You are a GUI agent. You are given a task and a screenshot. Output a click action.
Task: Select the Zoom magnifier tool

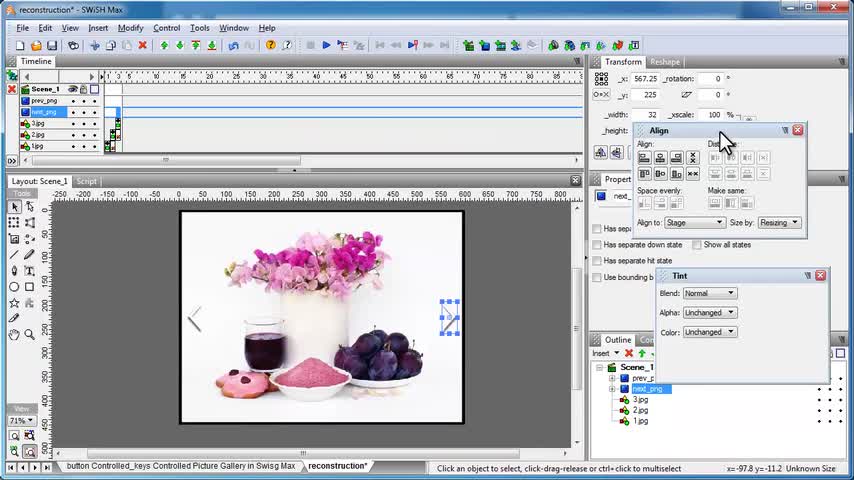pos(29,334)
